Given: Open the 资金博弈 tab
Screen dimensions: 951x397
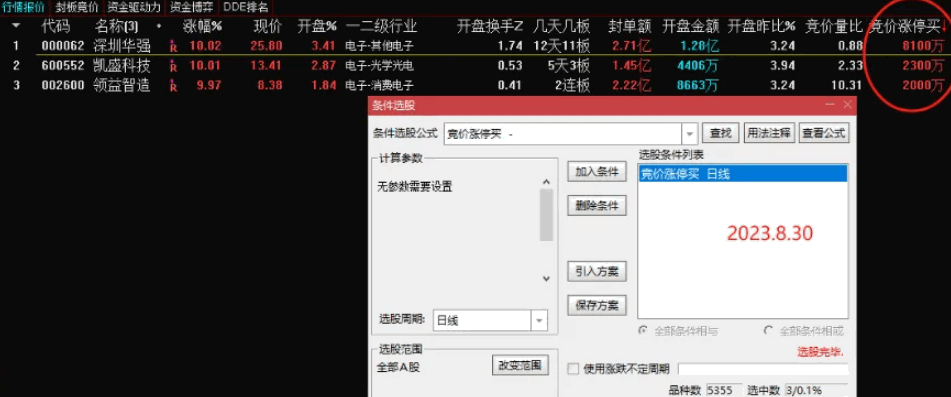Looking at the screenshot, I should (x=192, y=7).
